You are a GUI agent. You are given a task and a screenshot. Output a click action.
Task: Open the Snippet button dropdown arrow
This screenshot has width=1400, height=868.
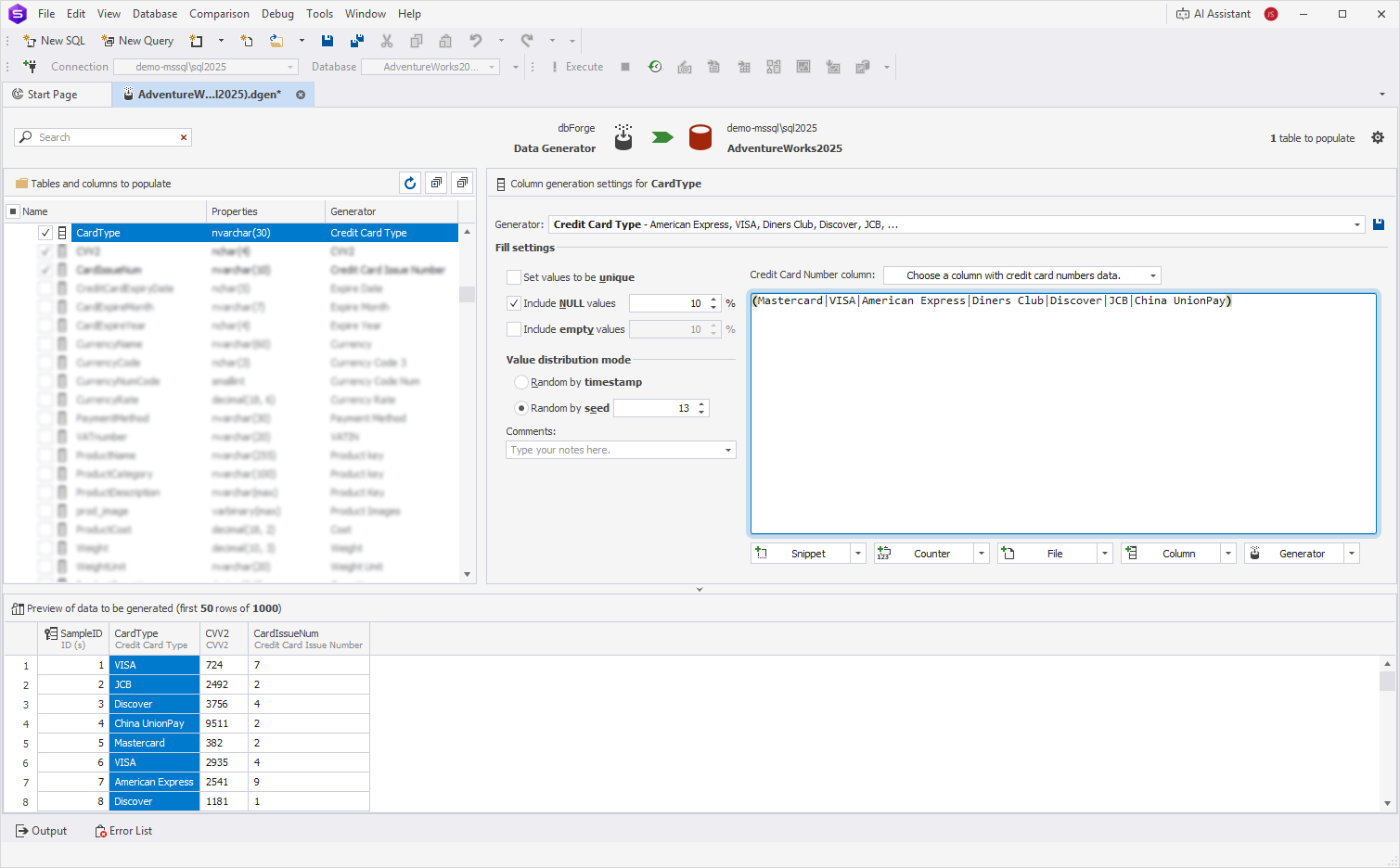[858, 554]
